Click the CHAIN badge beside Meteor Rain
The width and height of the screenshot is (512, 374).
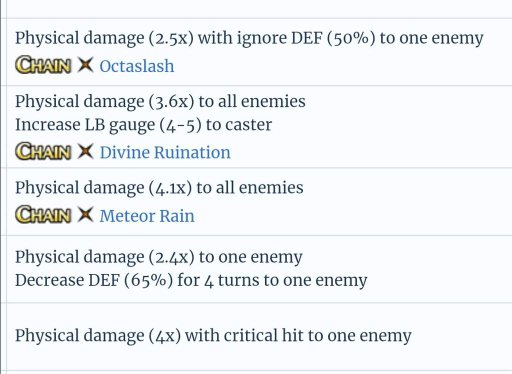pyautogui.click(x=43, y=215)
